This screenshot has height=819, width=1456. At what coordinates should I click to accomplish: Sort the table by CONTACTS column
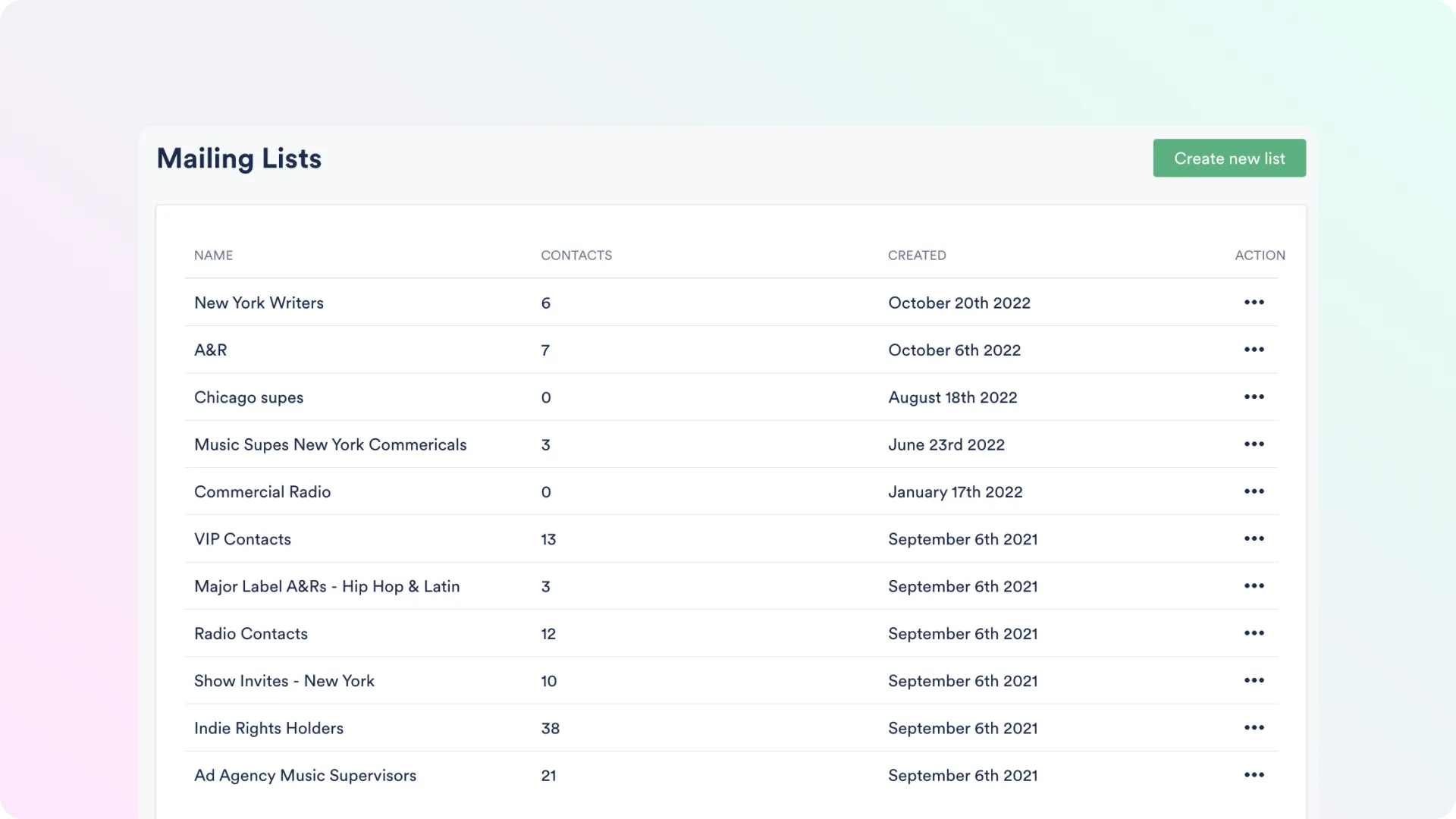tap(576, 255)
